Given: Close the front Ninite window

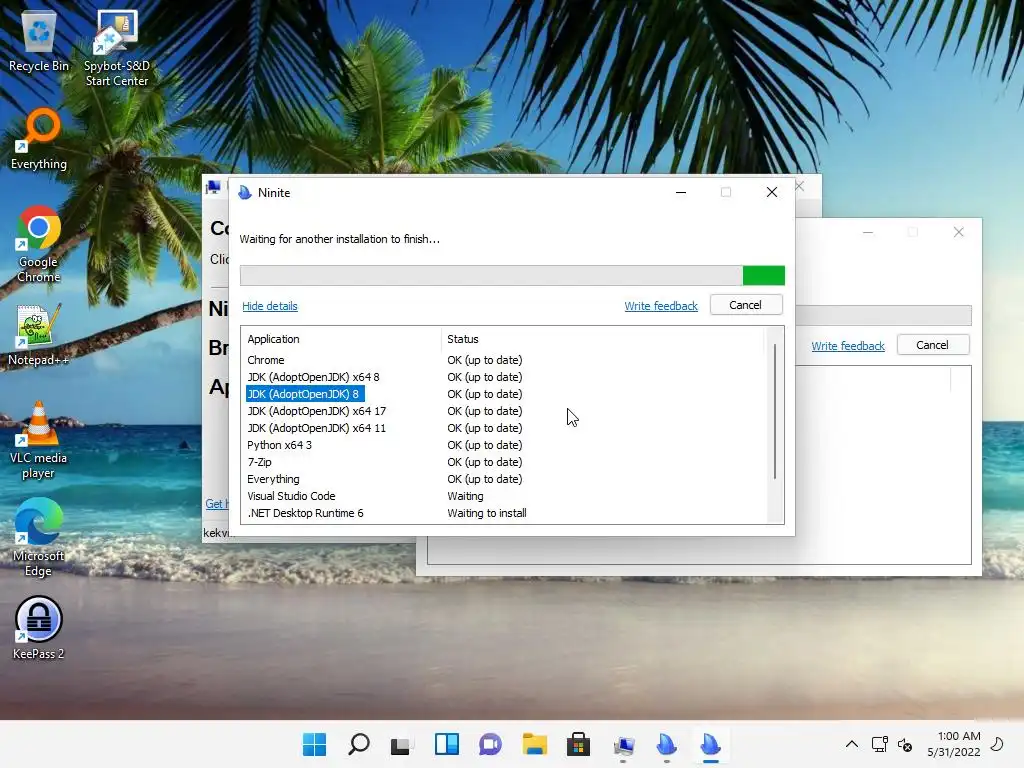Looking at the screenshot, I should tap(772, 192).
